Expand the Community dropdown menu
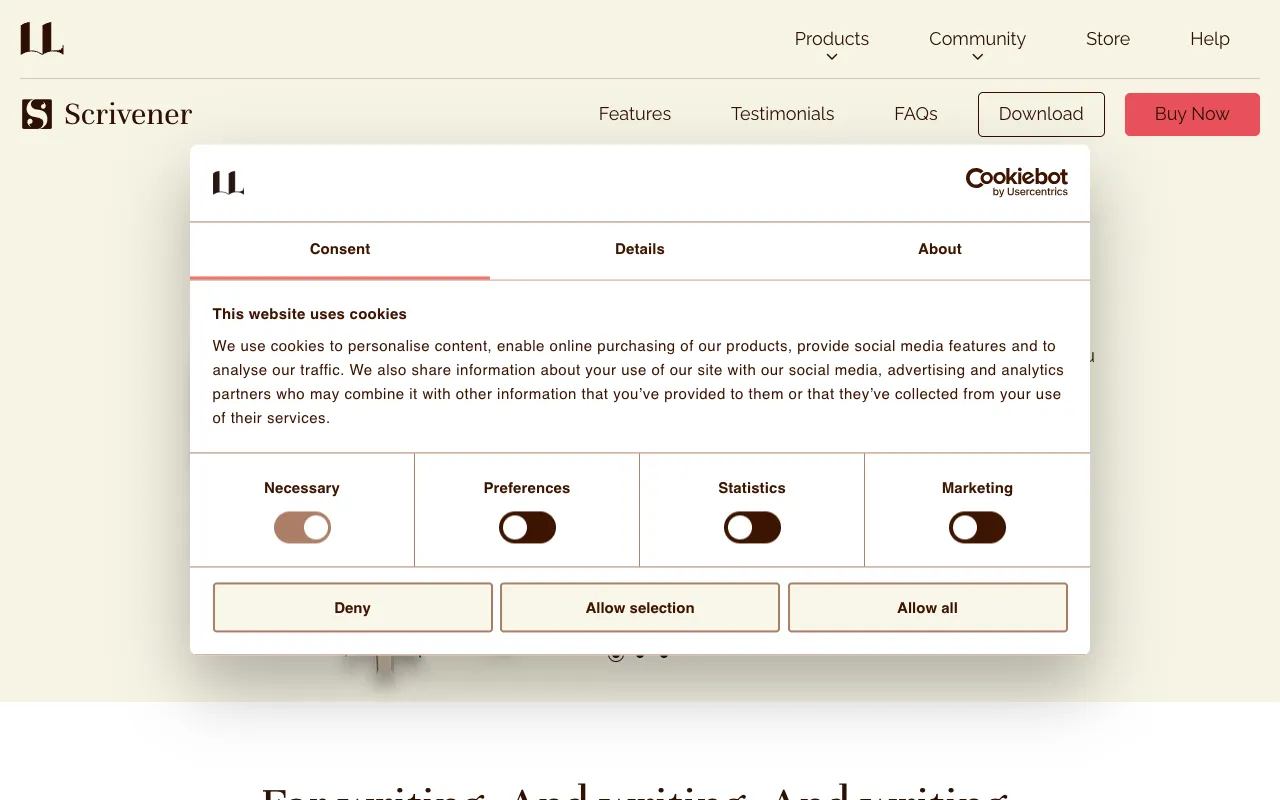Screen dimensions: 1280x800 [977, 39]
